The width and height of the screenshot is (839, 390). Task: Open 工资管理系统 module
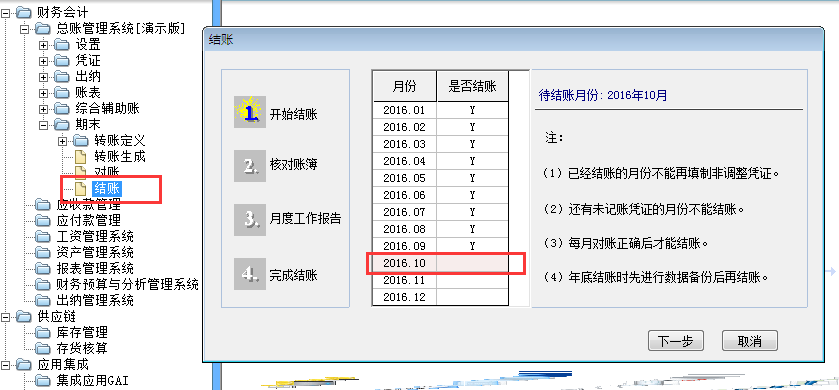click(95, 236)
